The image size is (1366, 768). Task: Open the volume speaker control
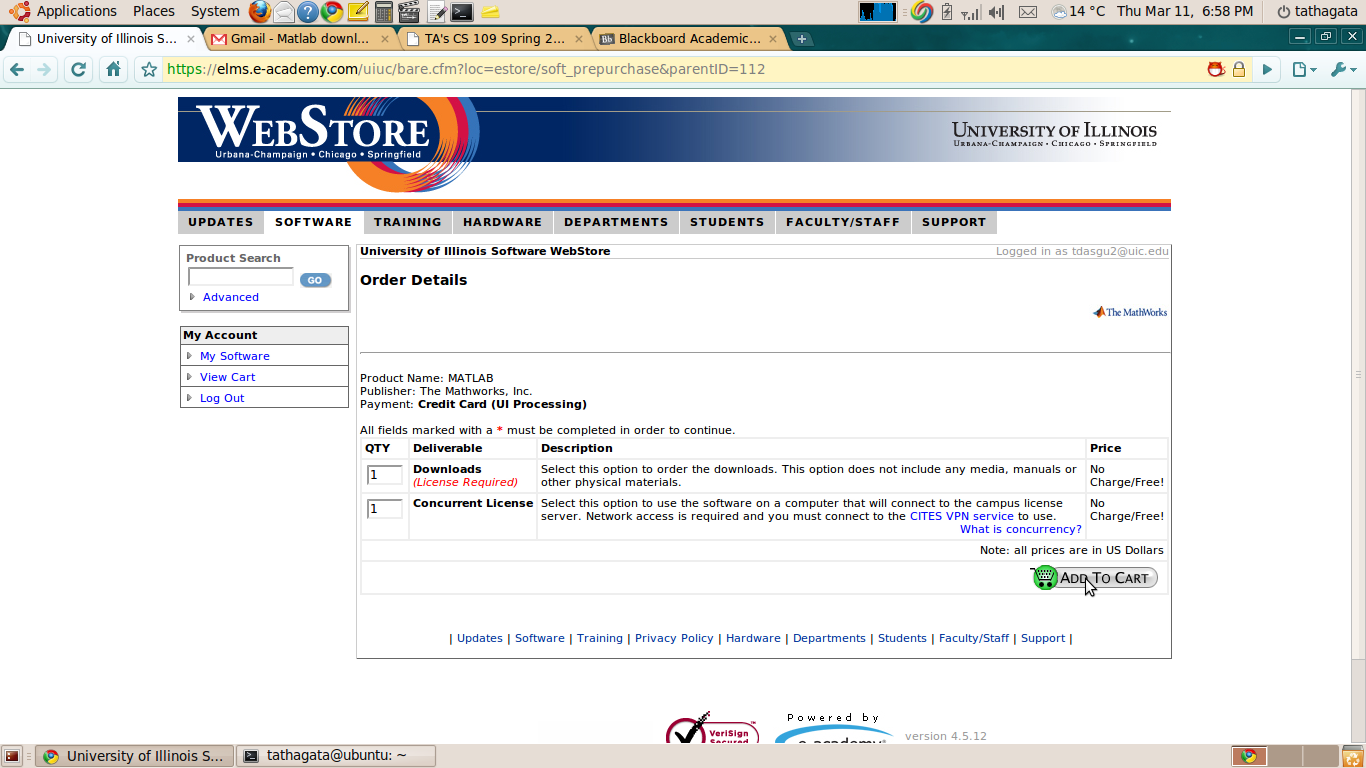click(997, 12)
